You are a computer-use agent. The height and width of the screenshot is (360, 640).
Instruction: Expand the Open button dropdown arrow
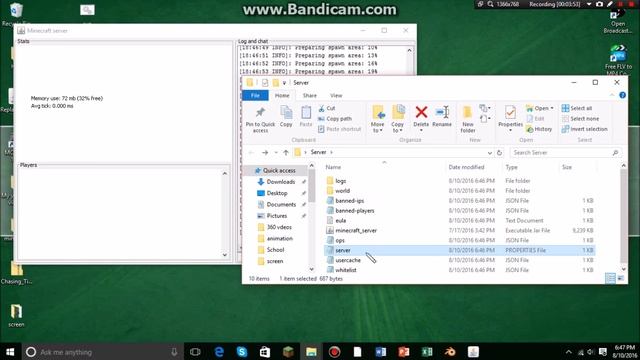552,108
